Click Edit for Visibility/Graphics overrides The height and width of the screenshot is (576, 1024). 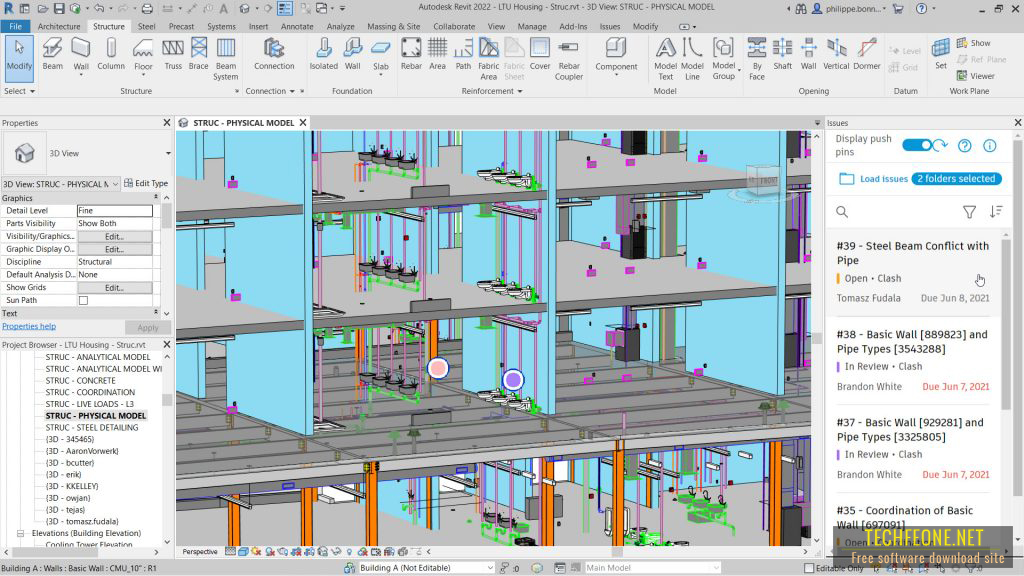114,236
